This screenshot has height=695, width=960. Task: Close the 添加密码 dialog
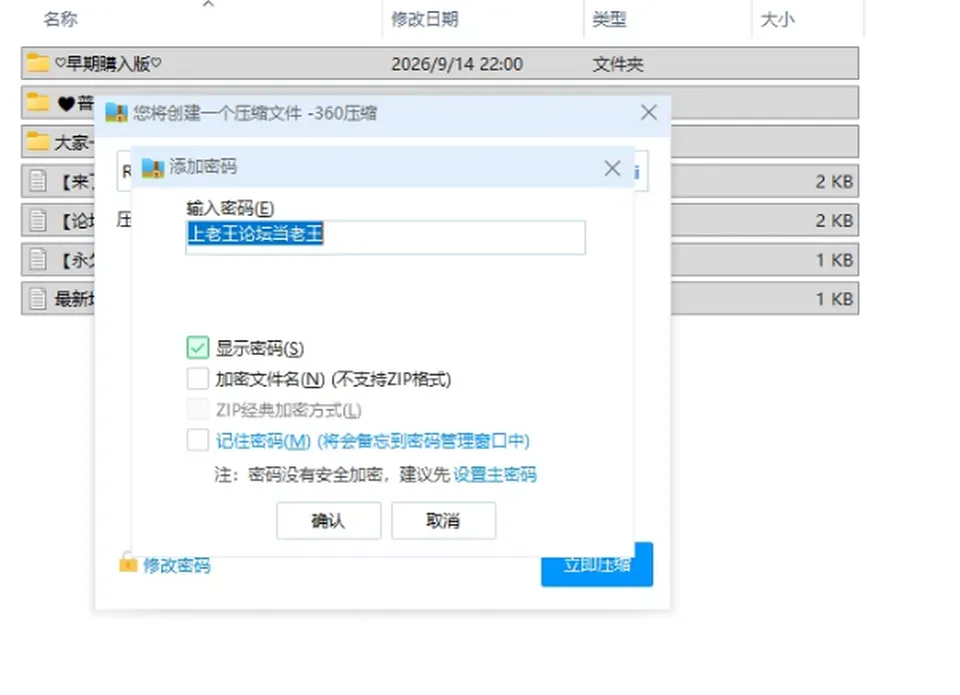tap(612, 168)
